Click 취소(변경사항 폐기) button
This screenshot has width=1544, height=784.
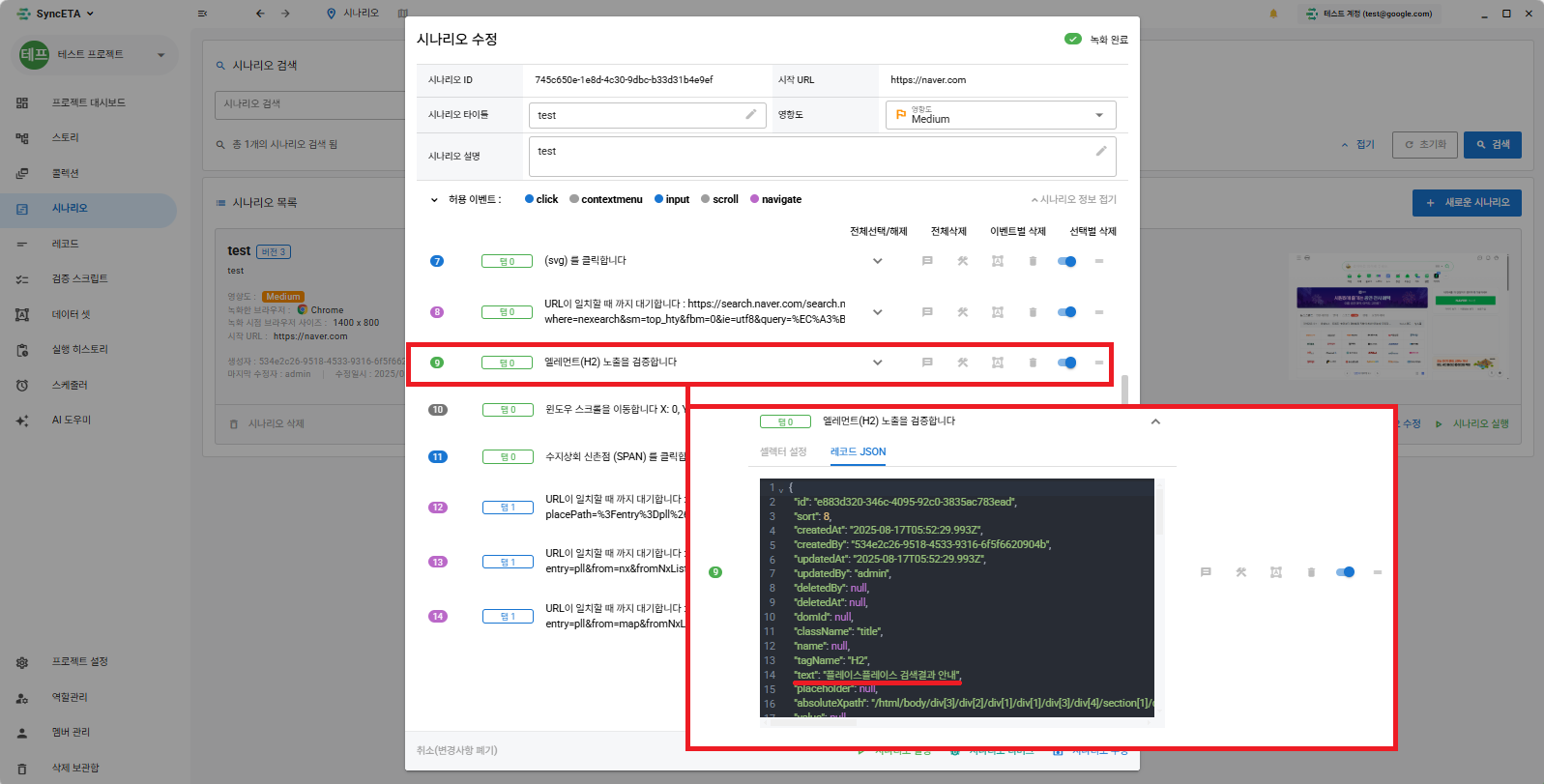[457, 750]
